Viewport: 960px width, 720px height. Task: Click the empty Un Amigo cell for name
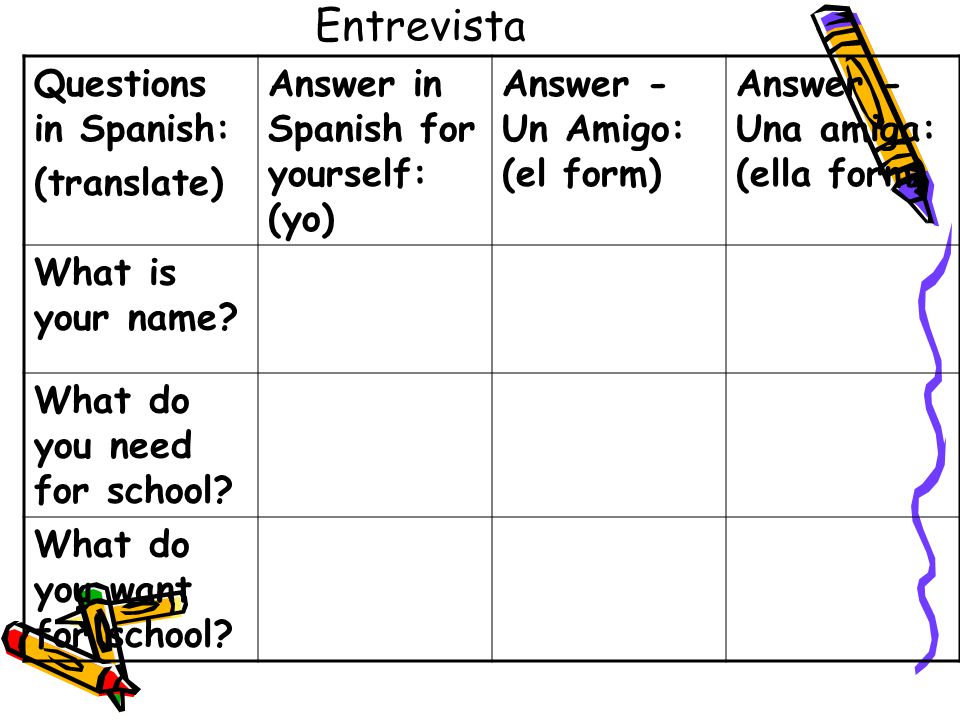tap(609, 309)
